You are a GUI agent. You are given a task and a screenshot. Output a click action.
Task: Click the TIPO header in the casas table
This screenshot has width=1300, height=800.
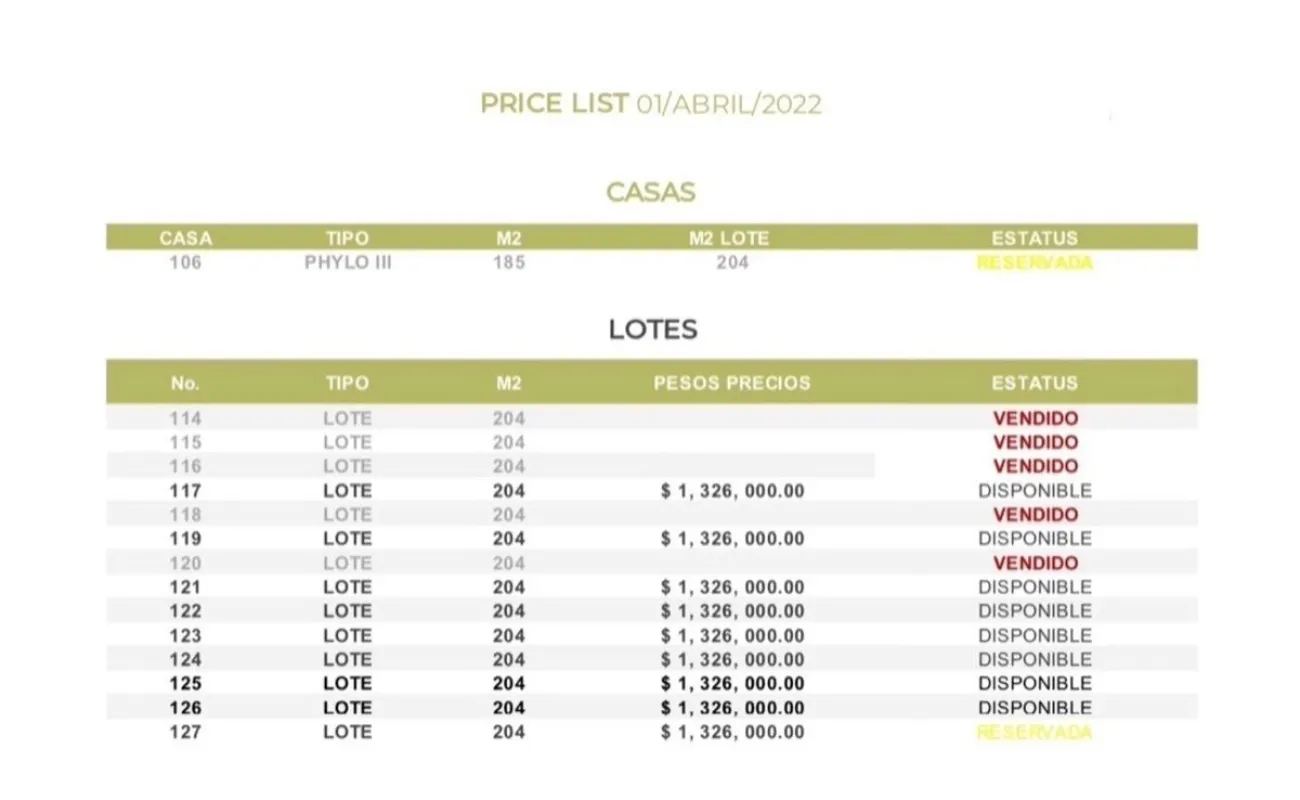click(347, 239)
